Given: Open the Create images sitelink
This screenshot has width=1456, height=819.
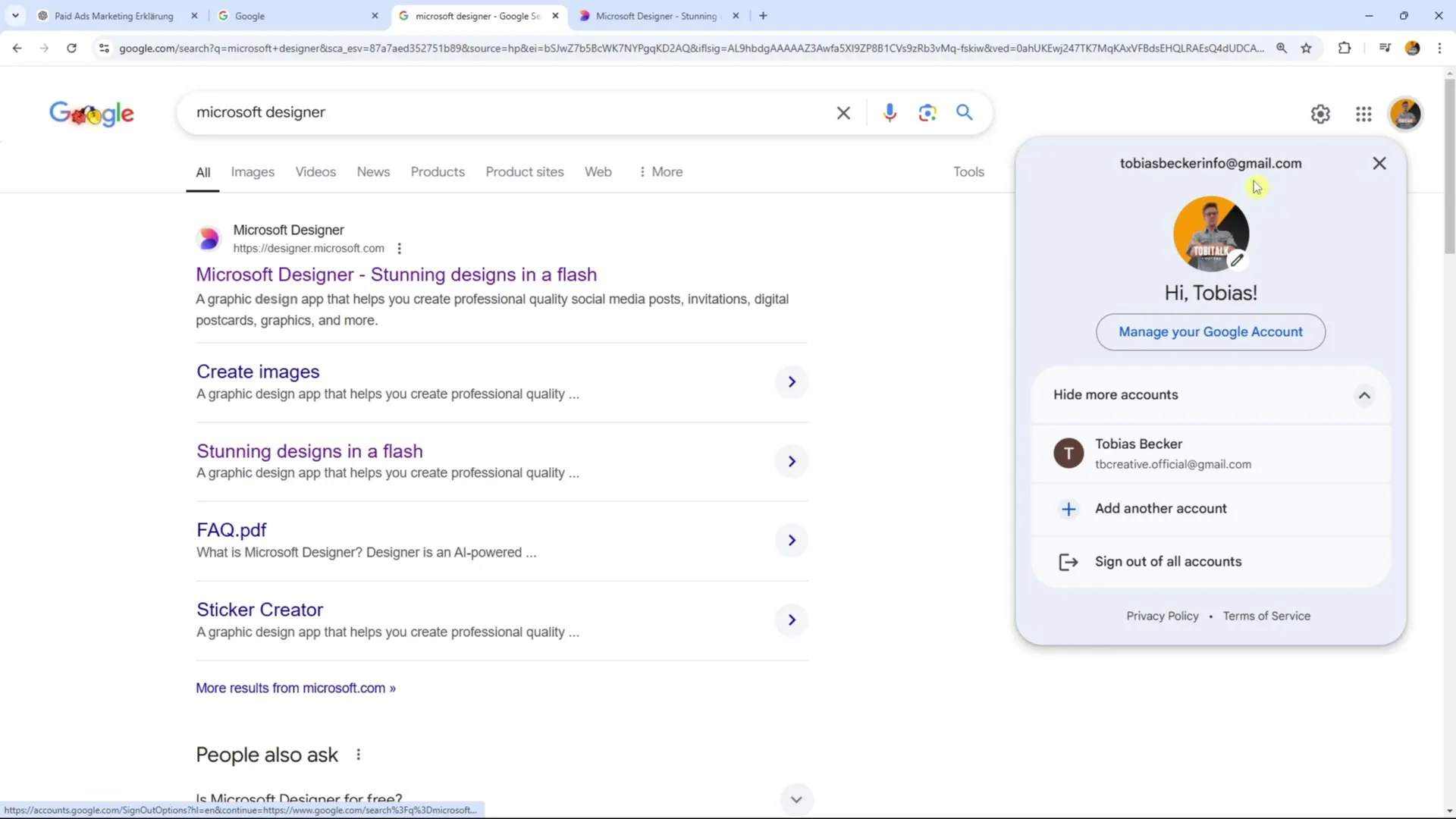Looking at the screenshot, I should click(x=258, y=372).
